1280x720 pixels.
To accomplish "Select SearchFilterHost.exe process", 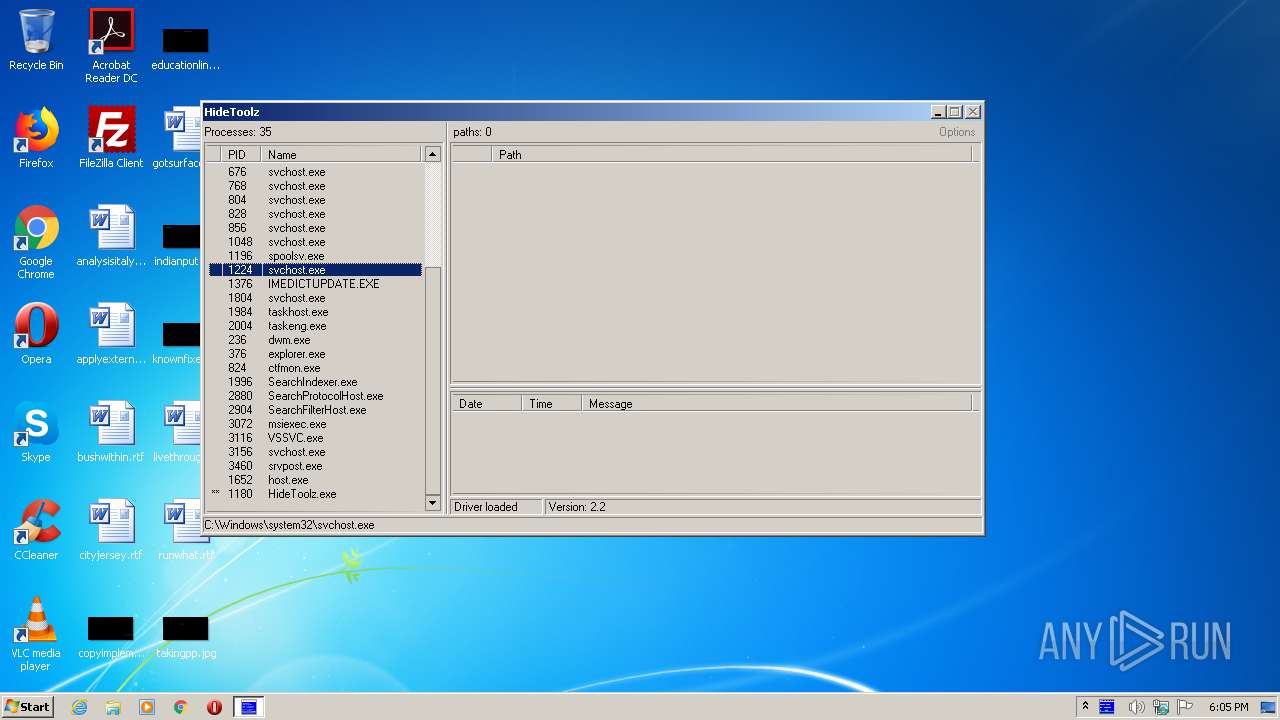I will (315, 410).
